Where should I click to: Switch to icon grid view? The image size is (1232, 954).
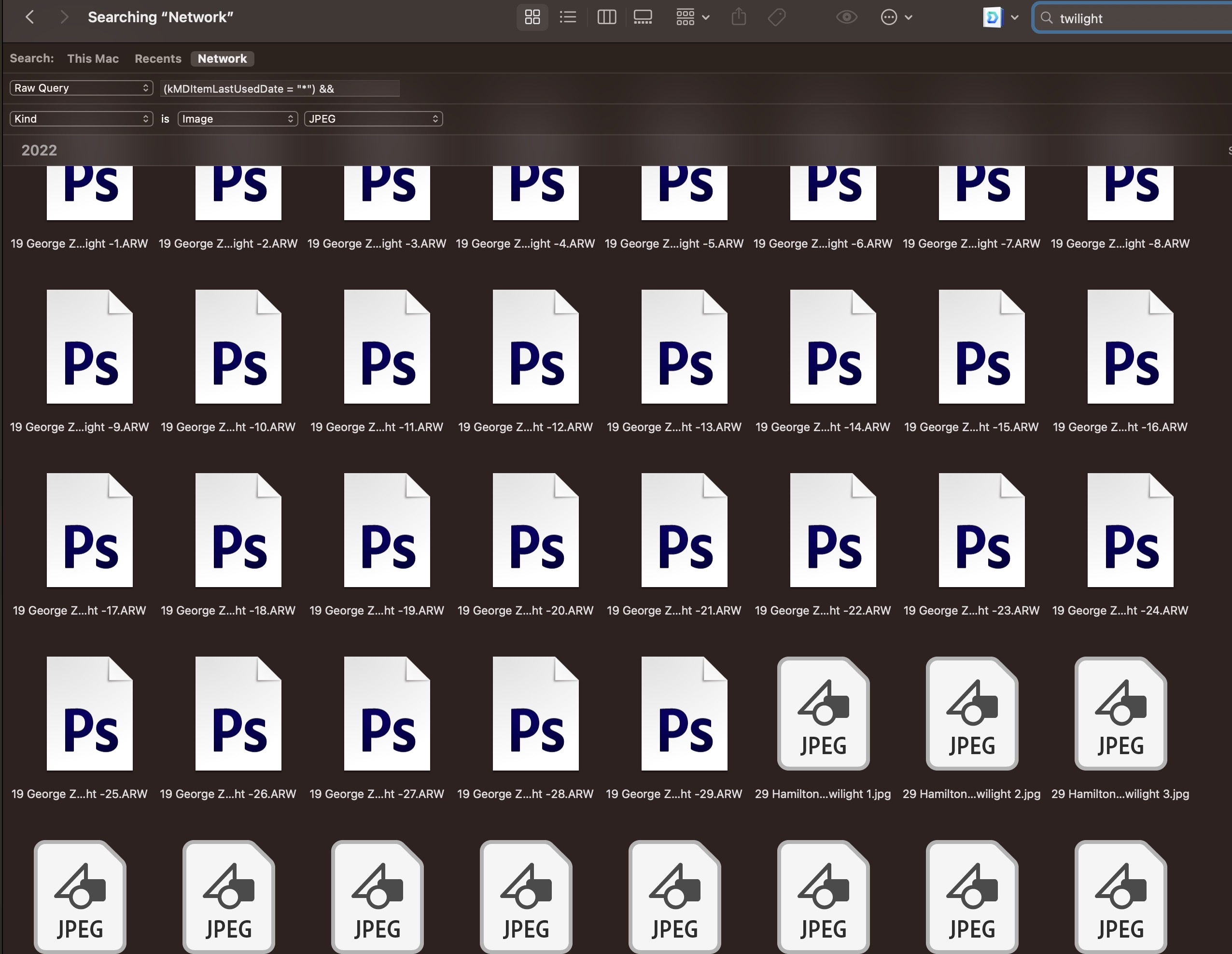pyautogui.click(x=532, y=17)
